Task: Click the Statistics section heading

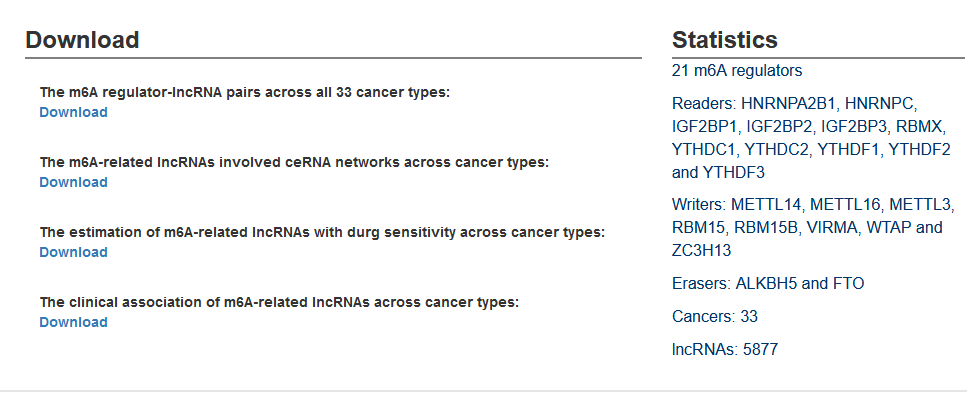Action: (725, 39)
